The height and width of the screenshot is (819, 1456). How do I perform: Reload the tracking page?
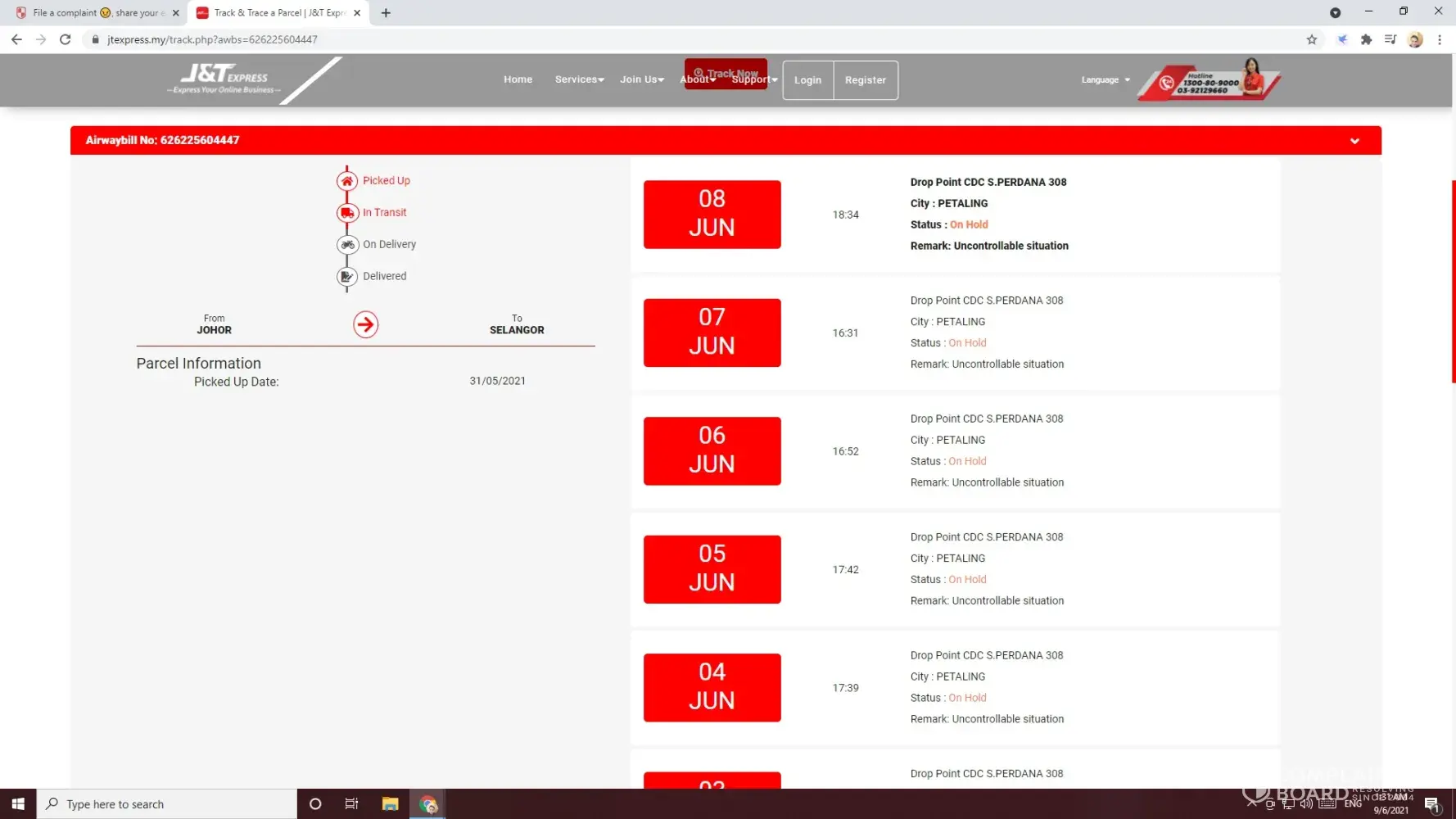(66, 39)
